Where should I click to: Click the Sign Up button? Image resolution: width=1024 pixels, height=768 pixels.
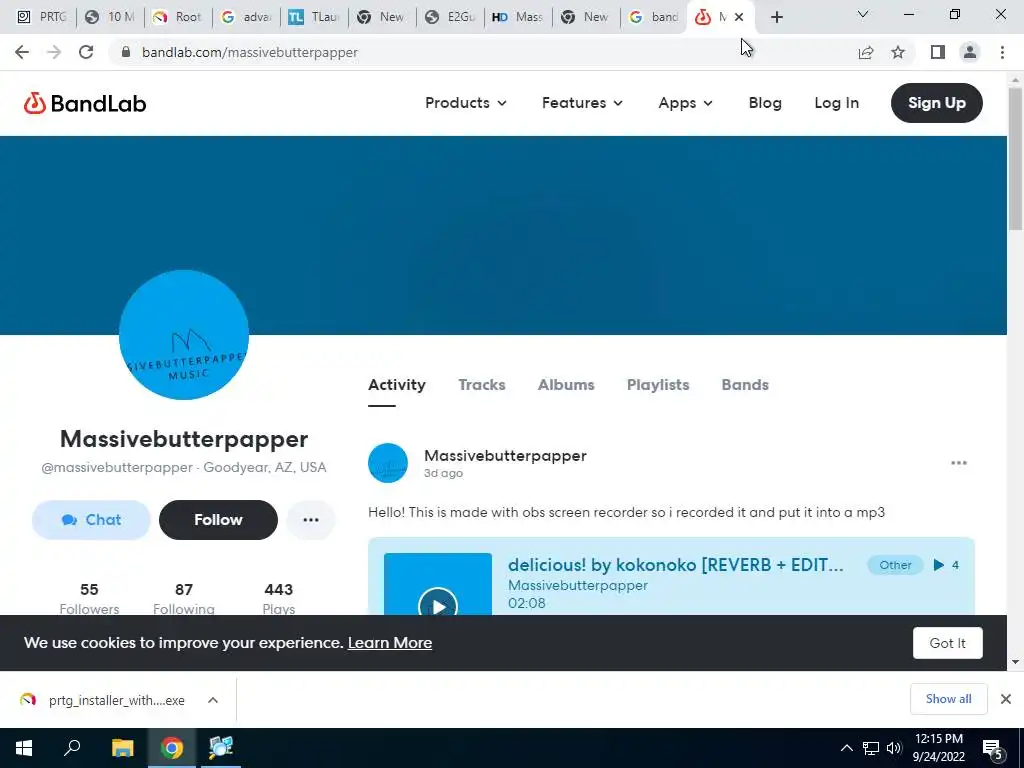coord(936,103)
